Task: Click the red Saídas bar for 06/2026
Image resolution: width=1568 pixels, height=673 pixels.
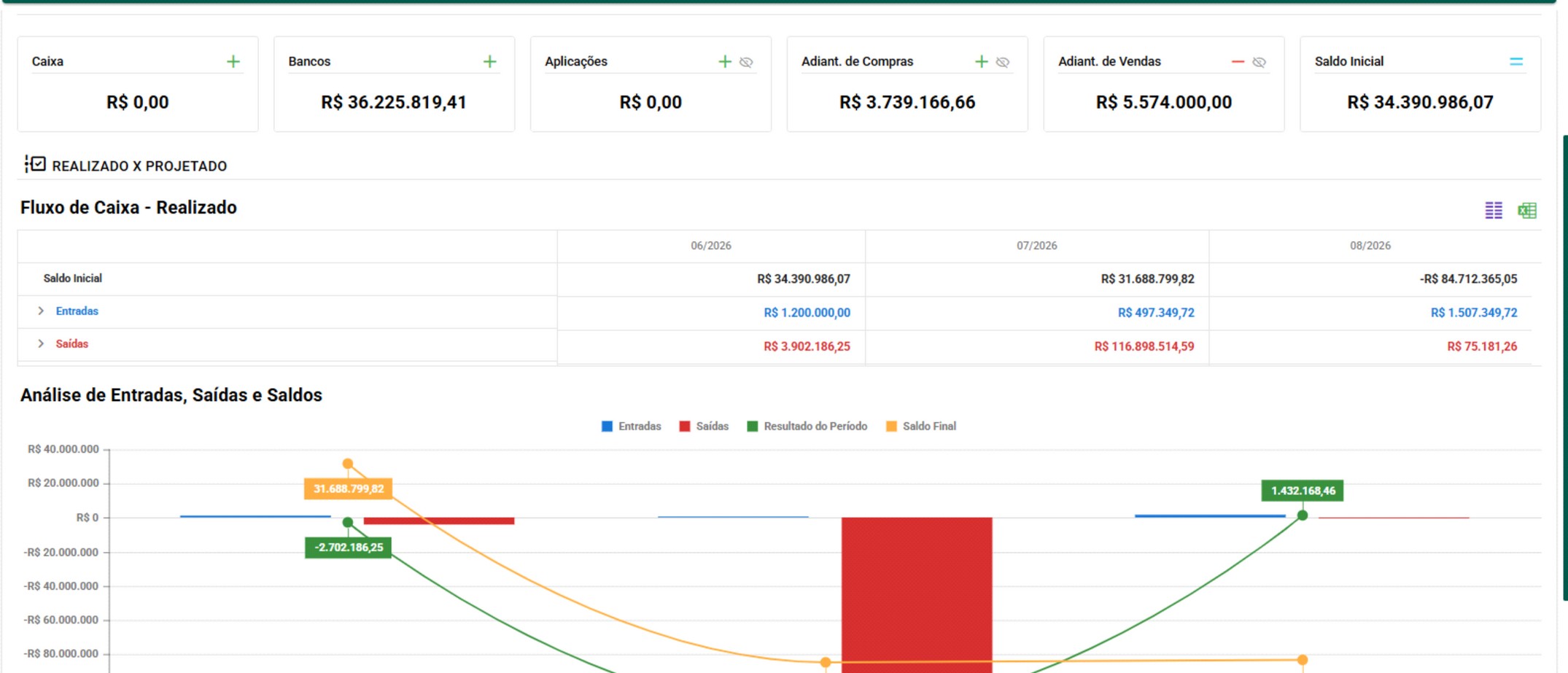Action: pos(439,521)
